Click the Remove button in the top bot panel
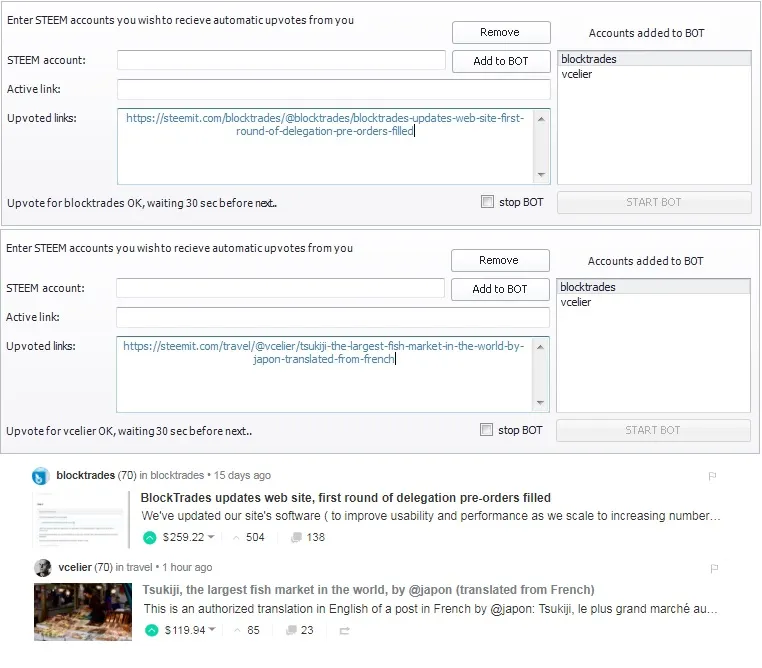The width and height of the screenshot is (762, 668). point(501,33)
